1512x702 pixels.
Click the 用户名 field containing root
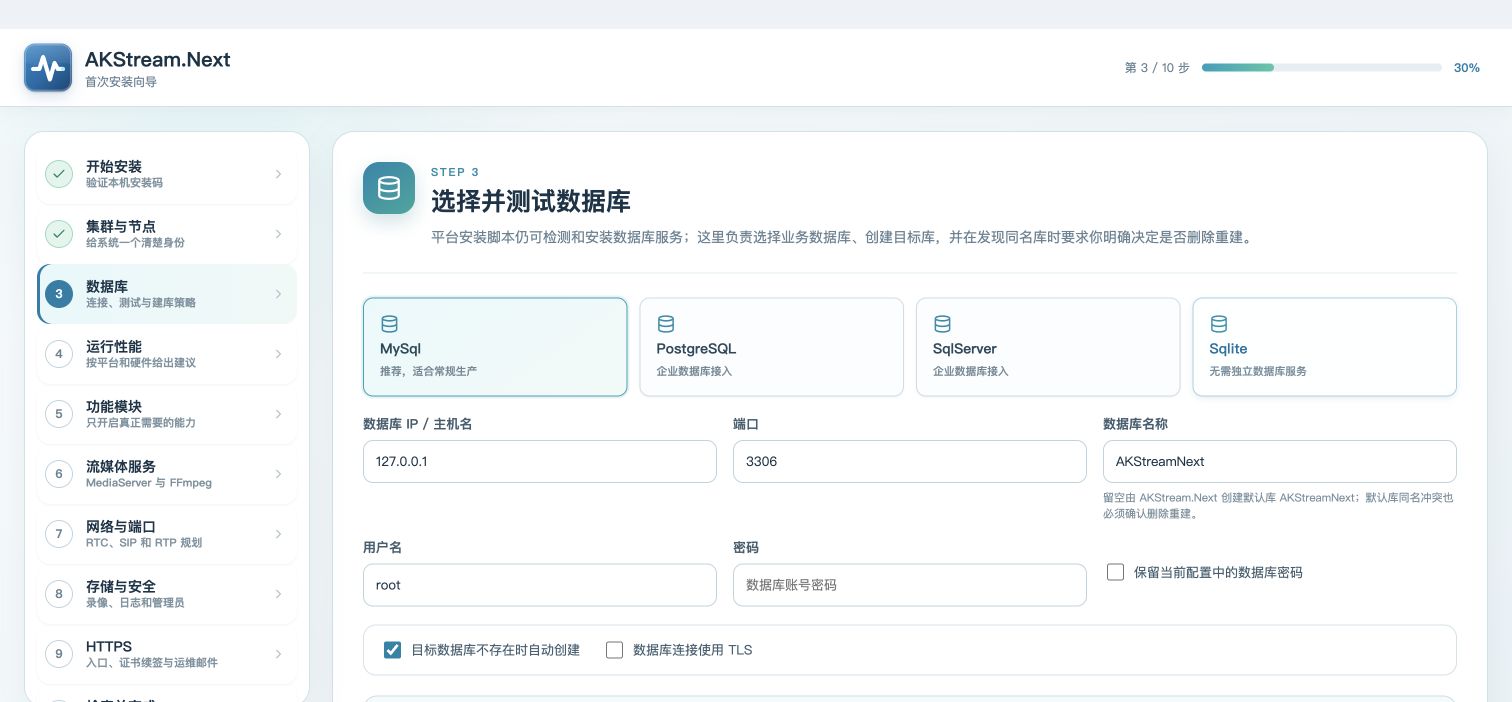pos(540,585)
